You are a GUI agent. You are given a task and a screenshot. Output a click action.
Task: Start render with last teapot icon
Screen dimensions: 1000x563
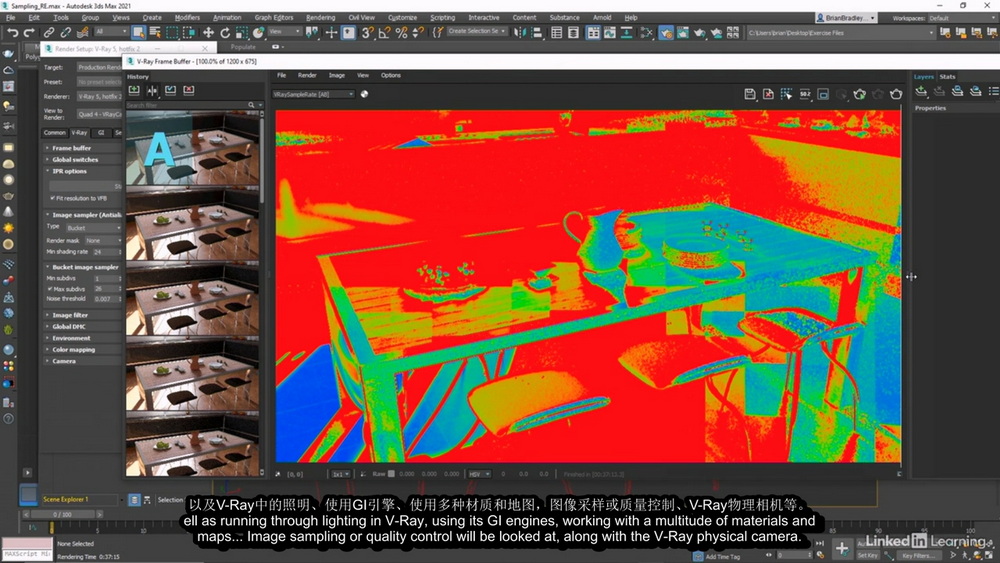(896, 94)
